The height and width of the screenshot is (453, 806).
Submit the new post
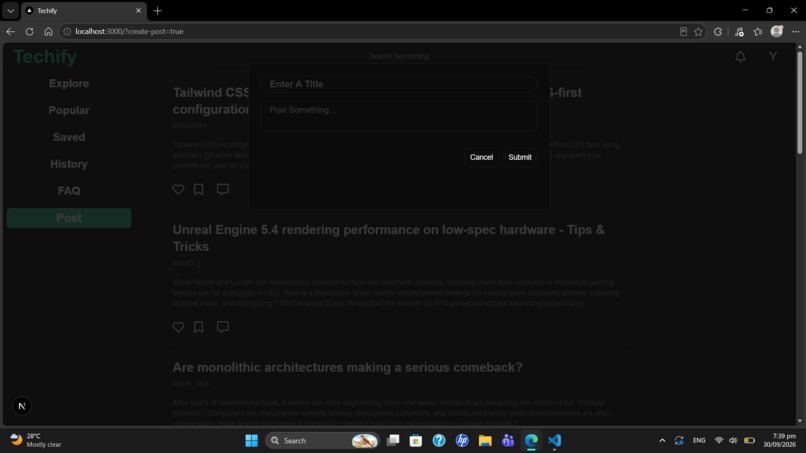tap(520, 157)
